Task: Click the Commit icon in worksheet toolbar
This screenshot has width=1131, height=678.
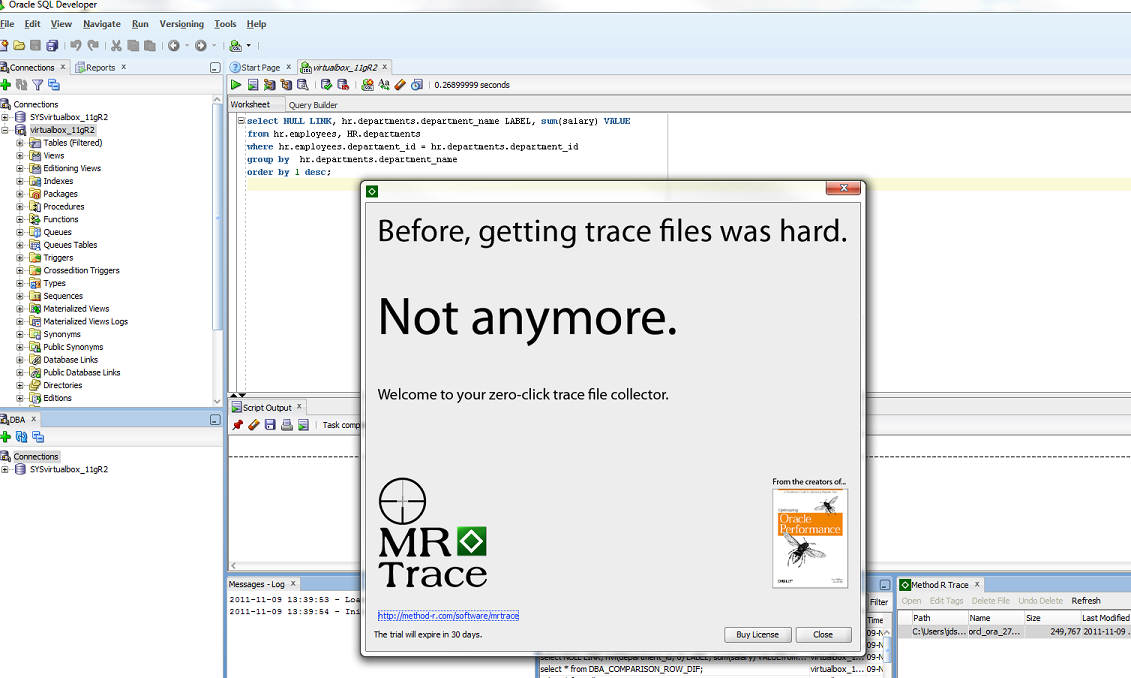Action: tap(326, 84)
